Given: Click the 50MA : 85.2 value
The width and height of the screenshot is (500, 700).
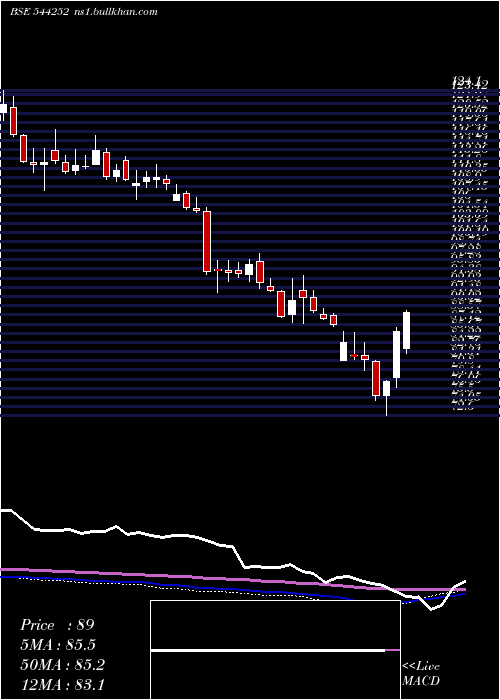Looking at the screenshot, I should 62,665.
